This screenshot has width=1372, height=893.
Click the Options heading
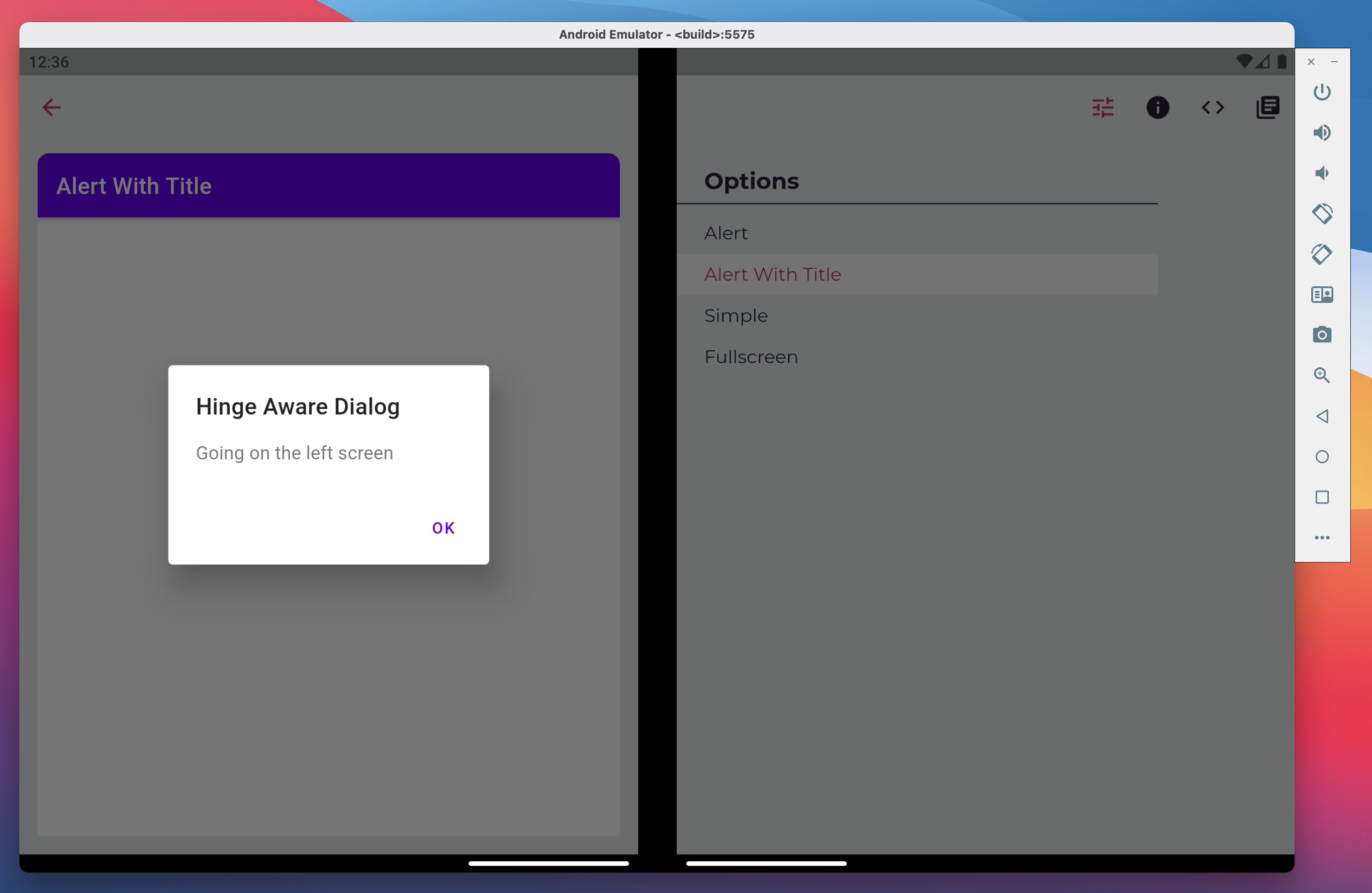click(751, 182)
